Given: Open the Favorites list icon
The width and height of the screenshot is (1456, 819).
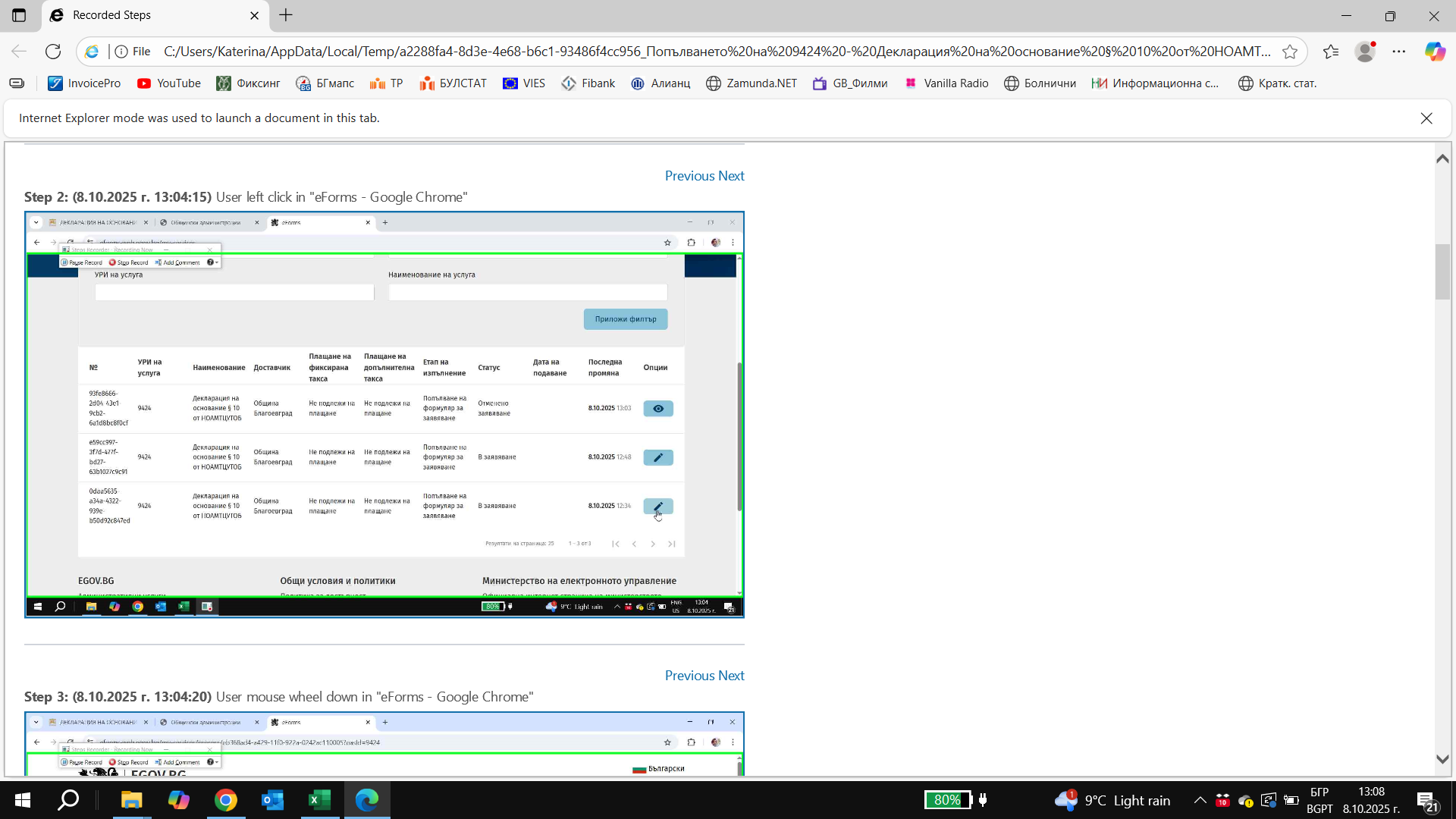Looking at the screenshot, I should coord(1331,52).
